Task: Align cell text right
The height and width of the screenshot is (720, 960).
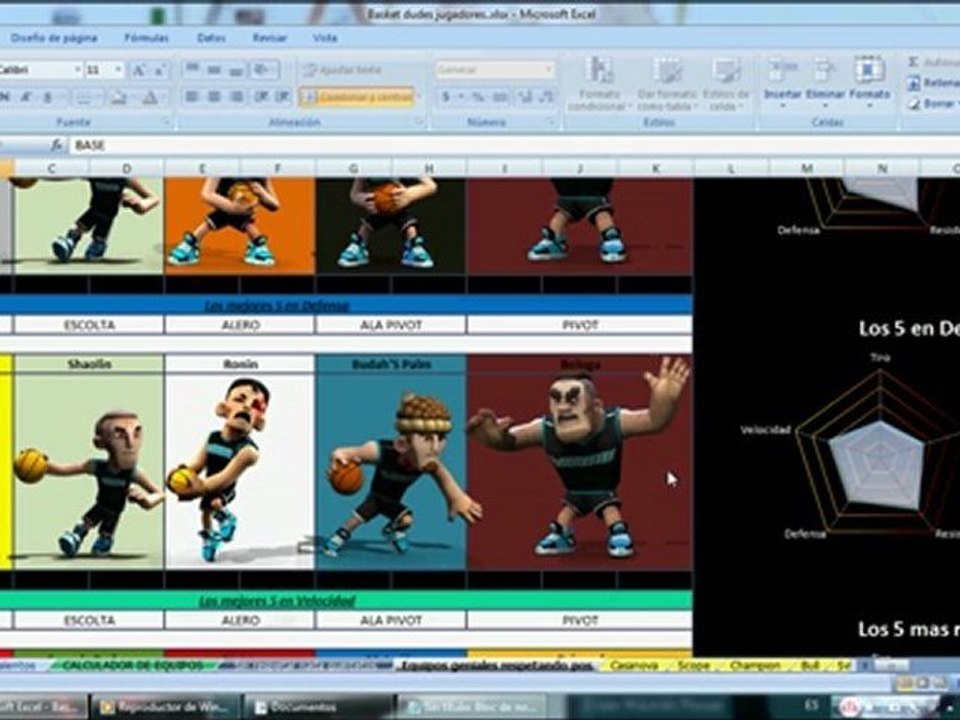Action: 236,97
